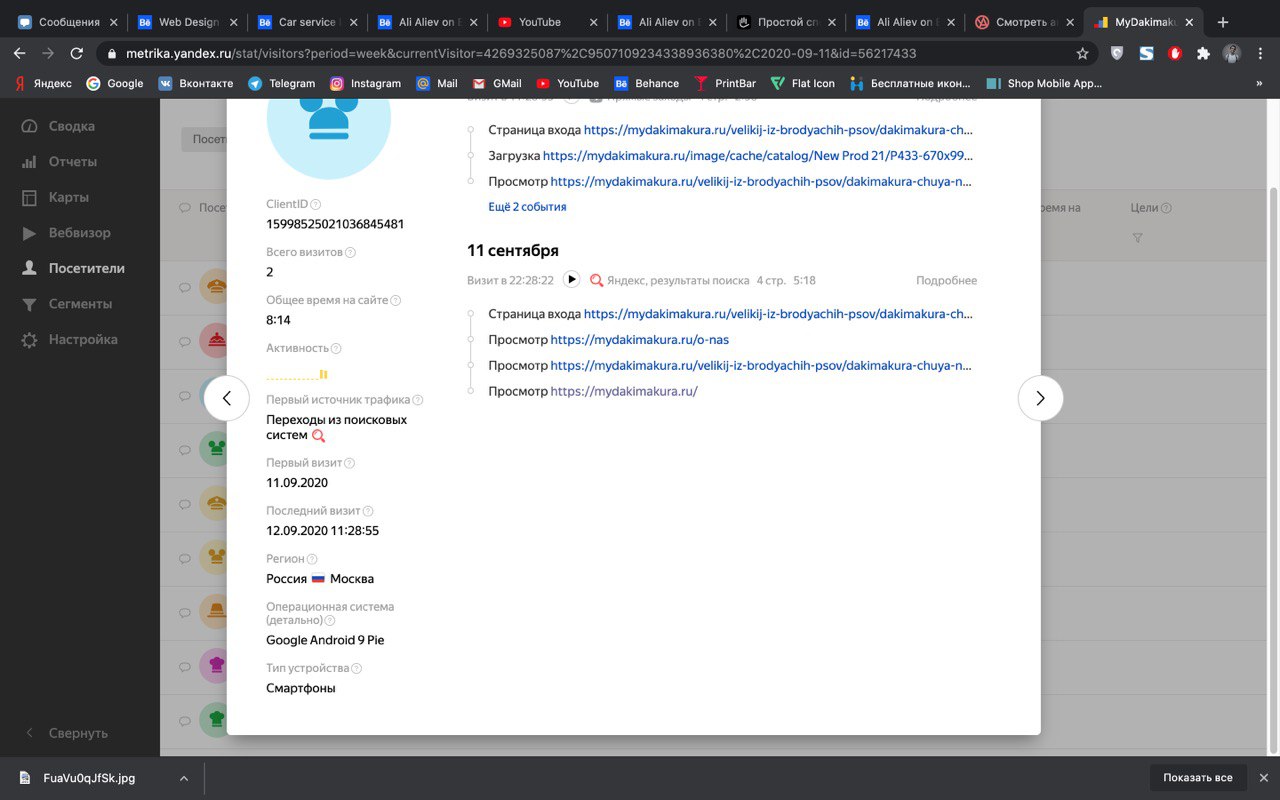1280x800 pixels.
Task: Open the 11 сентября Страница входа link
Action: click(x=778, y=314)
